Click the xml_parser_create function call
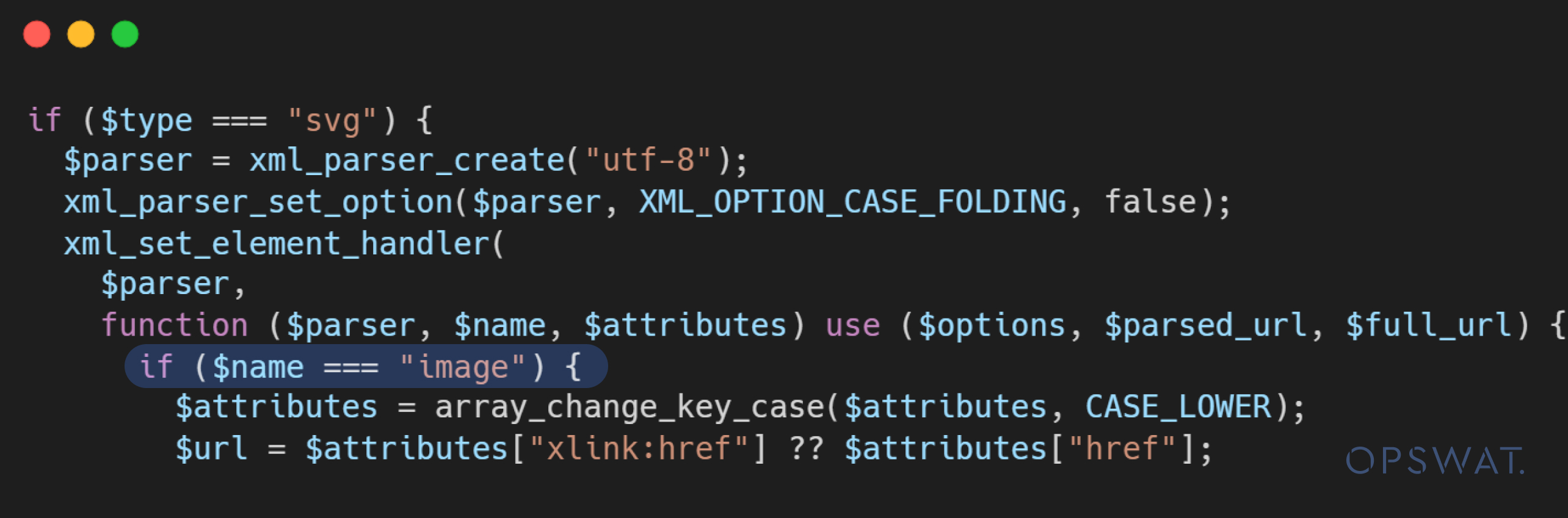Viewport: 1568px width, 518px height. tap(407, 160)
